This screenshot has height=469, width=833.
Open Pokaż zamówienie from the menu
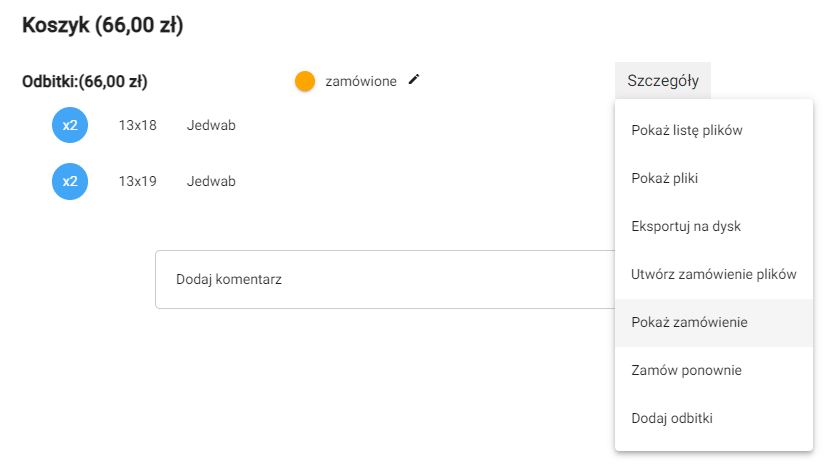click(x=689, y=322)
